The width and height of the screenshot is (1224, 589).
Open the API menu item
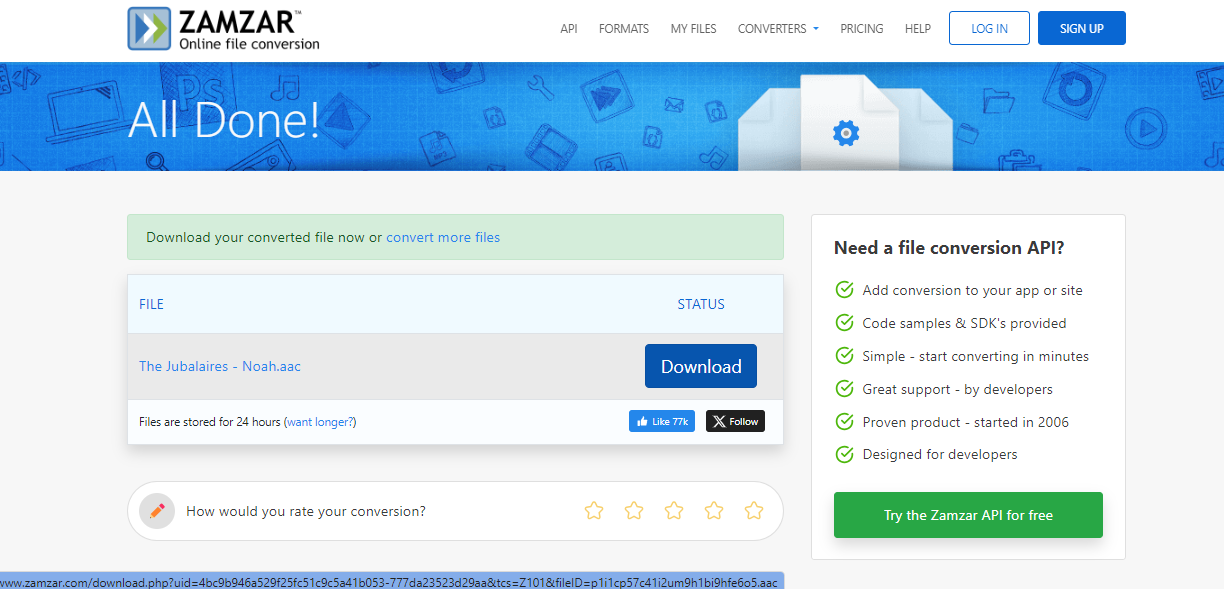point(569,29)
